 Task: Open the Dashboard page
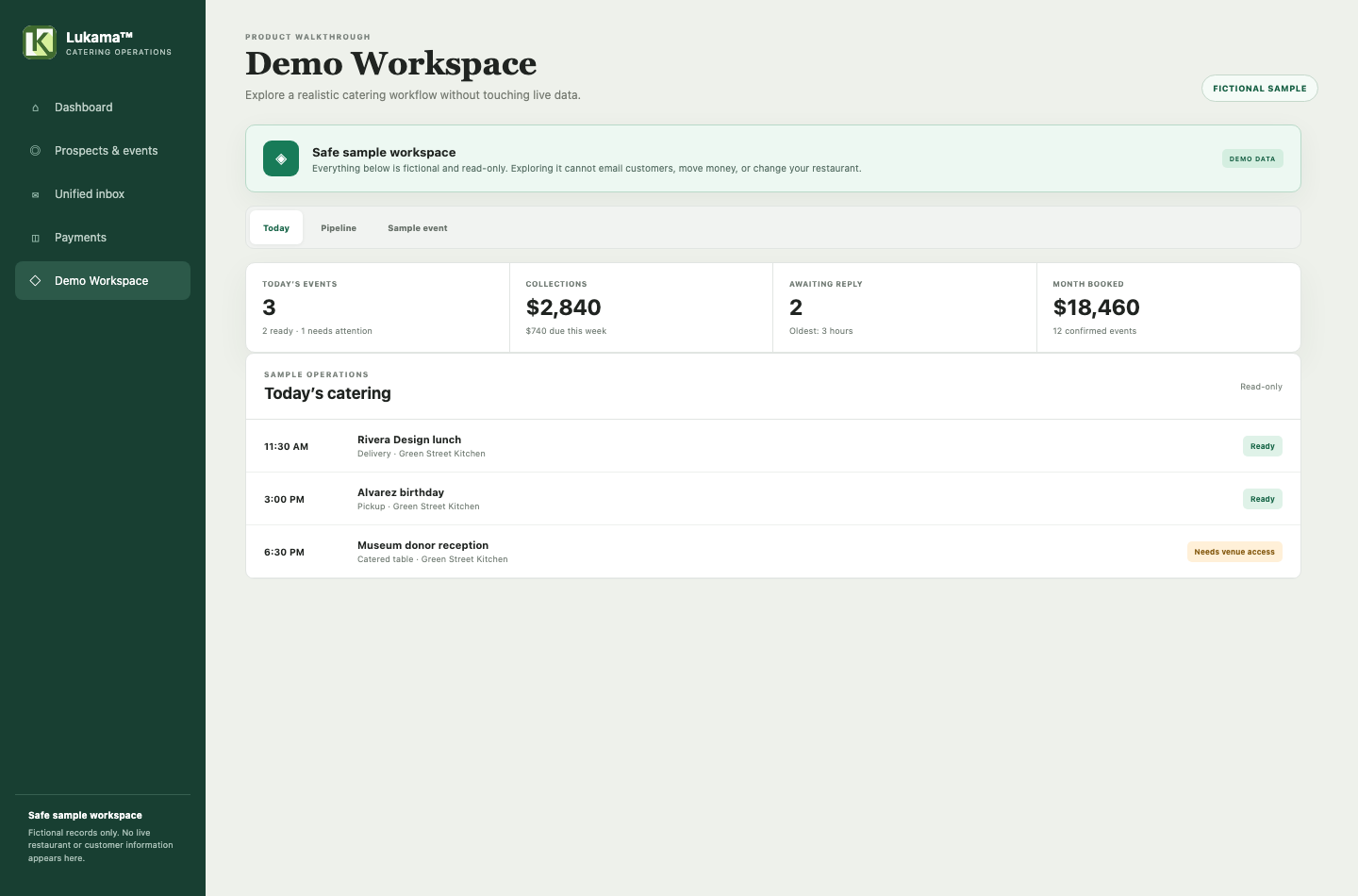coord(103,108)
